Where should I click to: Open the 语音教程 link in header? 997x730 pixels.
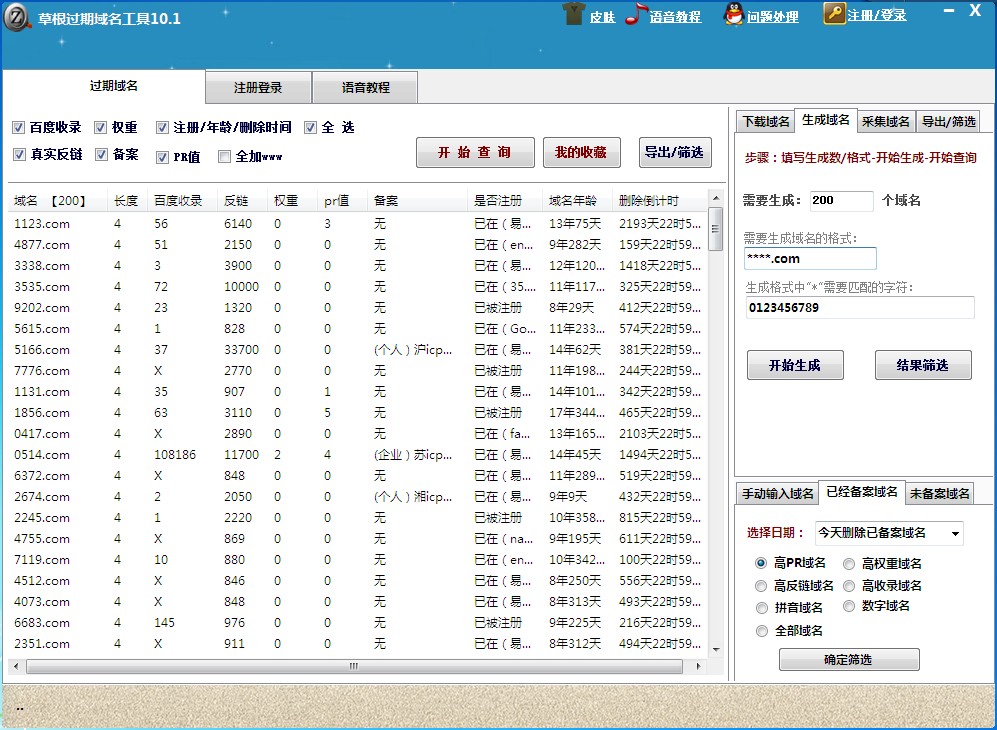(x=675, y=17)
